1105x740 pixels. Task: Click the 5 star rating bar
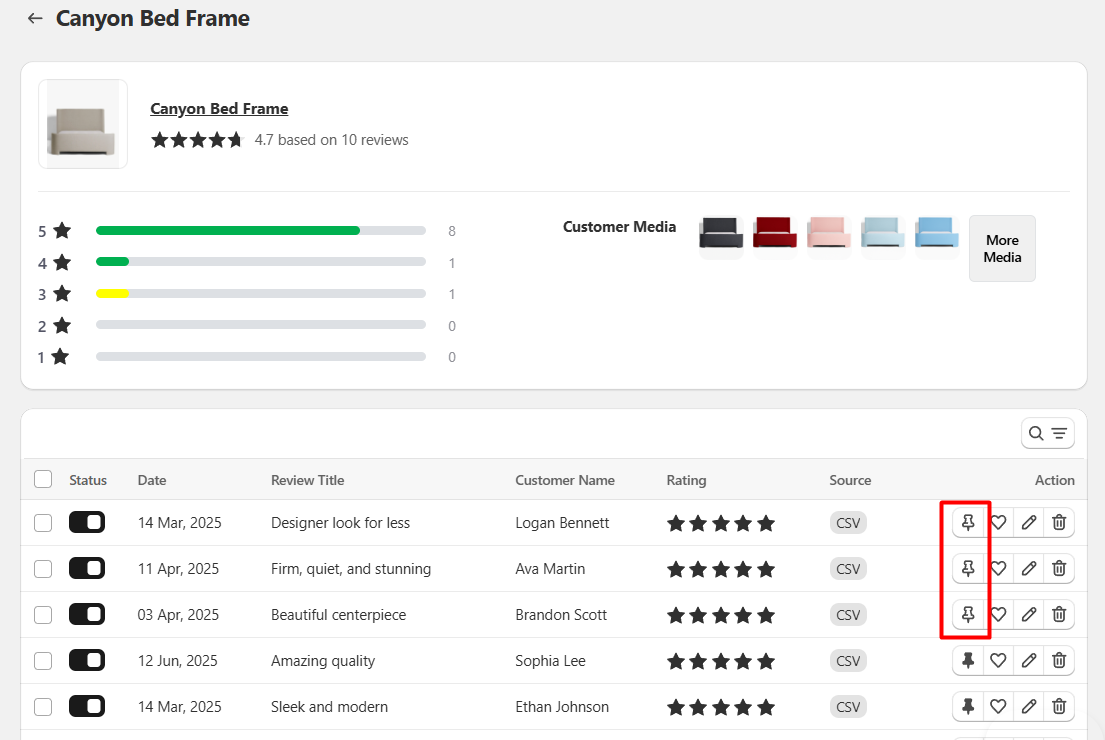click(x=261, y=230)
